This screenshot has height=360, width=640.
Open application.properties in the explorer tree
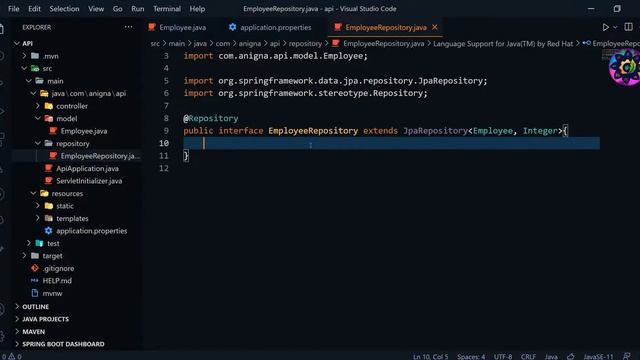click(x=91, y=231)
